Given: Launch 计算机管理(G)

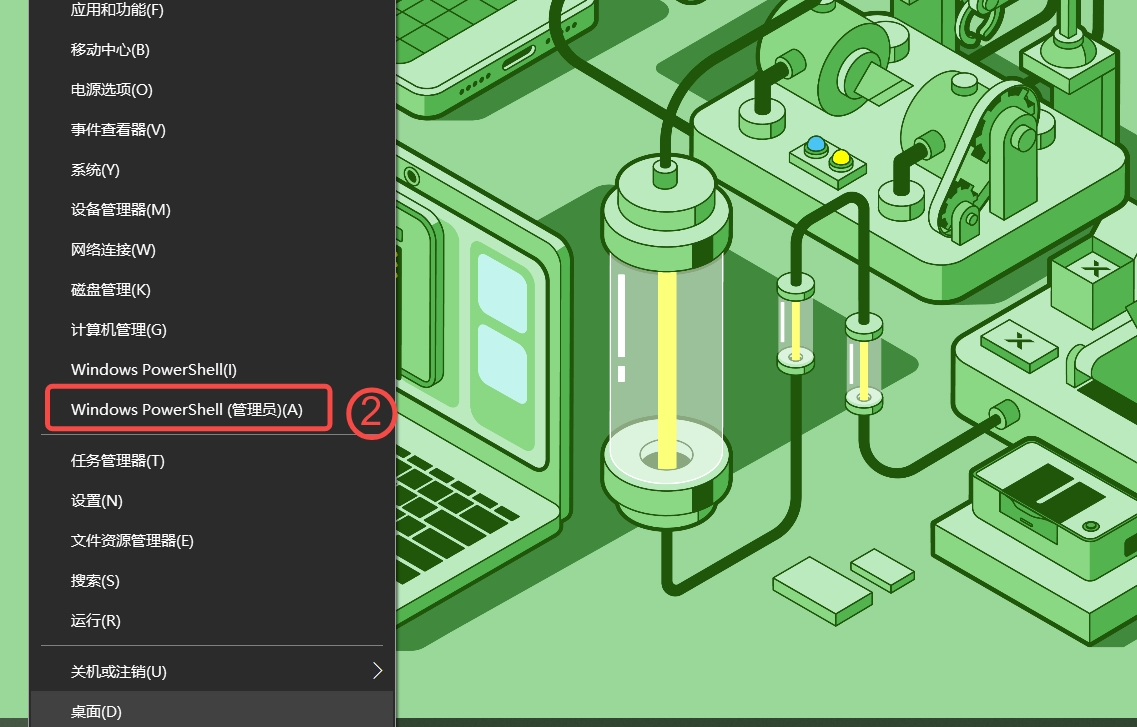Looking at the screenshot, I should pyautogui.click(x=212, y=330).
